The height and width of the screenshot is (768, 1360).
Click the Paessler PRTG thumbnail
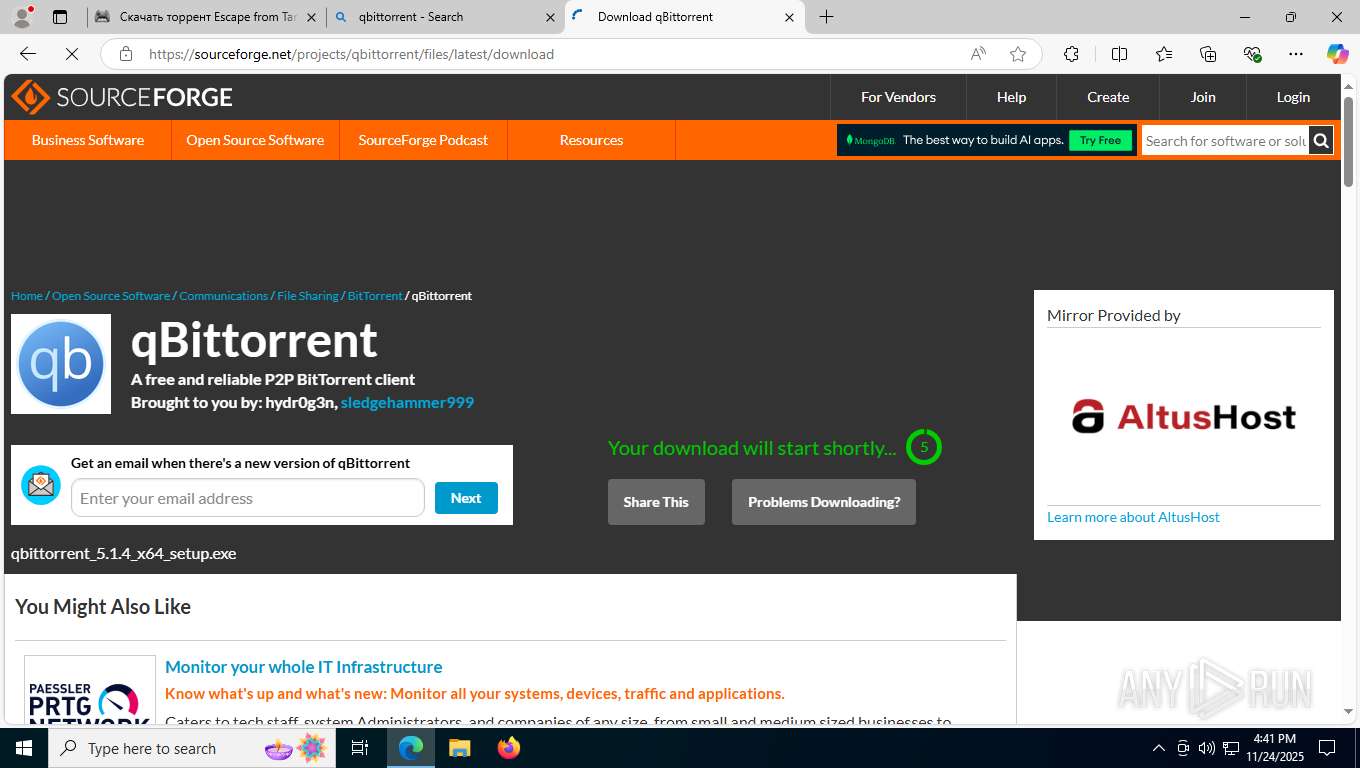(90, 690)
